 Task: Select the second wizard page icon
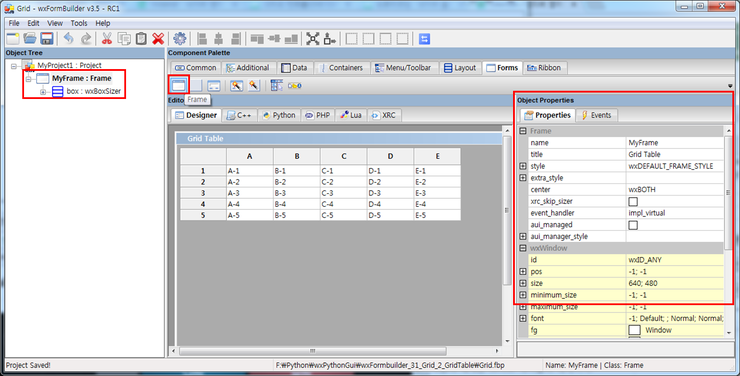click(254, 85)
